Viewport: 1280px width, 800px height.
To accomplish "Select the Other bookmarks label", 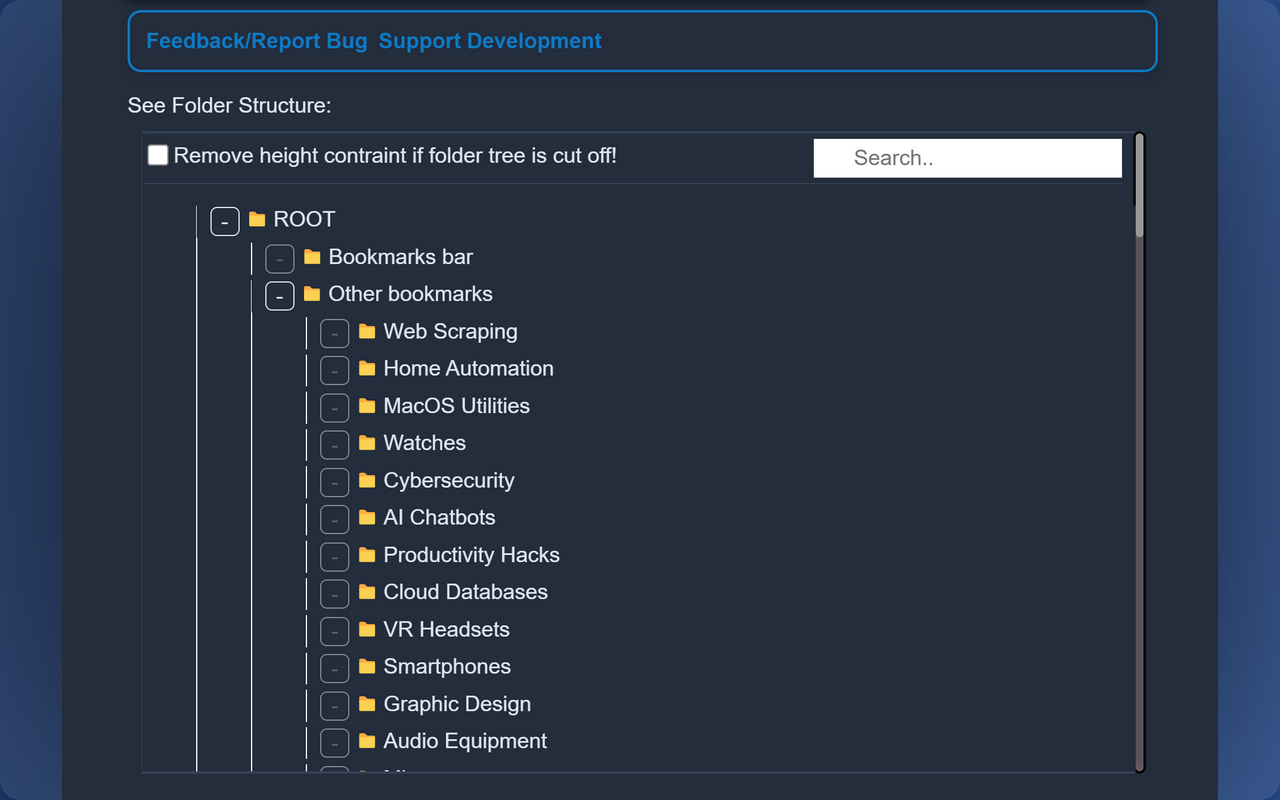I will [x=411, y=294].
